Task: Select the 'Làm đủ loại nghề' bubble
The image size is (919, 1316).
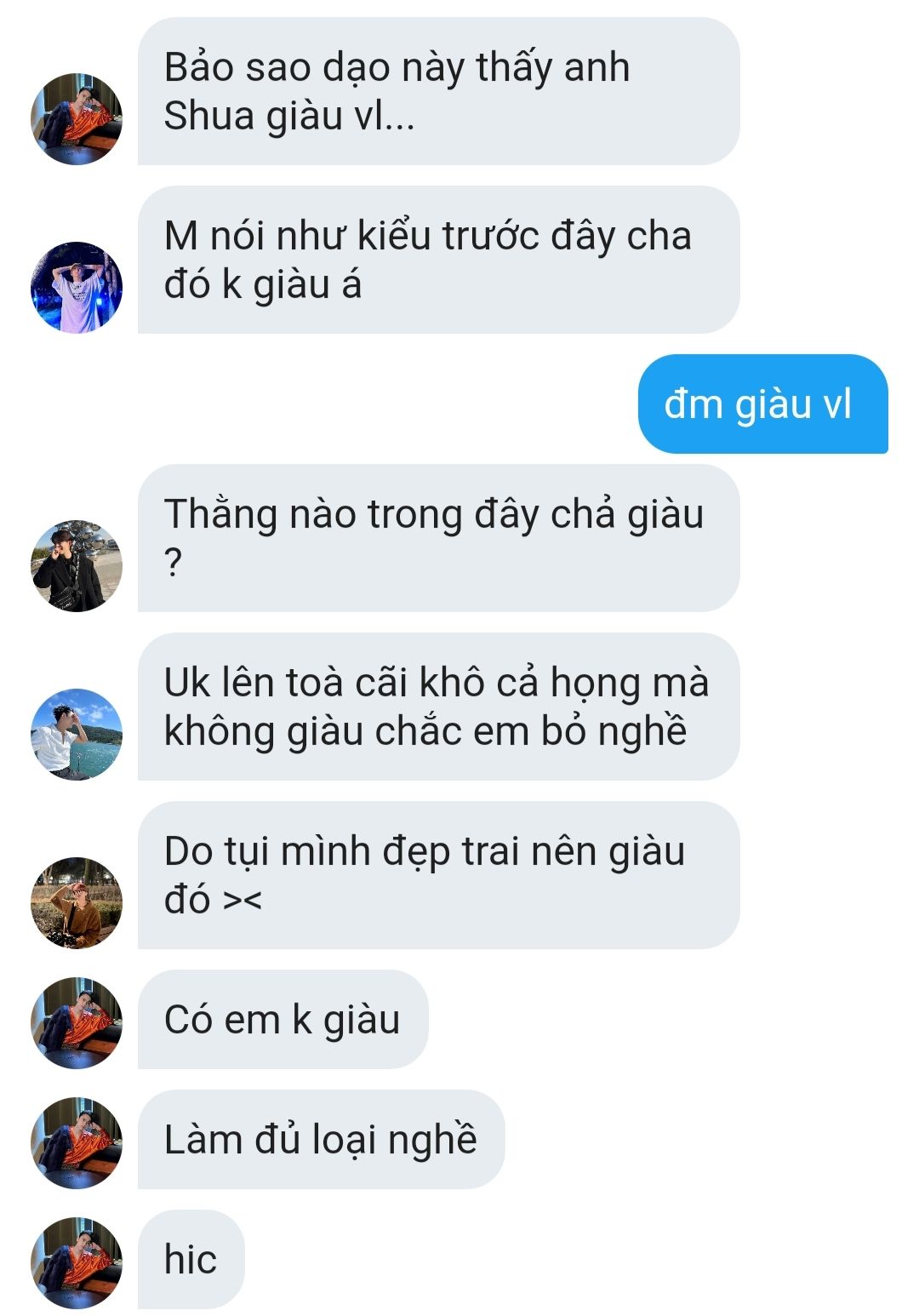Action: point(321,1140)
